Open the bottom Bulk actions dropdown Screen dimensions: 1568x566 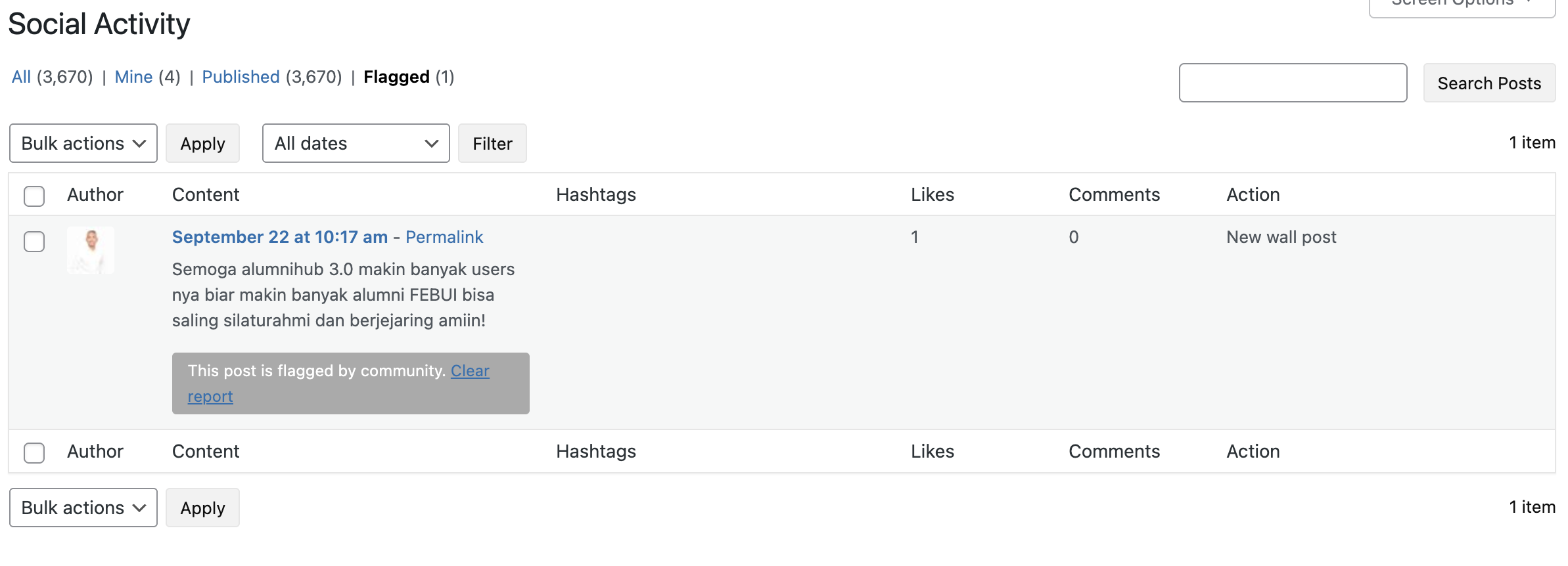tap(83, 508)
